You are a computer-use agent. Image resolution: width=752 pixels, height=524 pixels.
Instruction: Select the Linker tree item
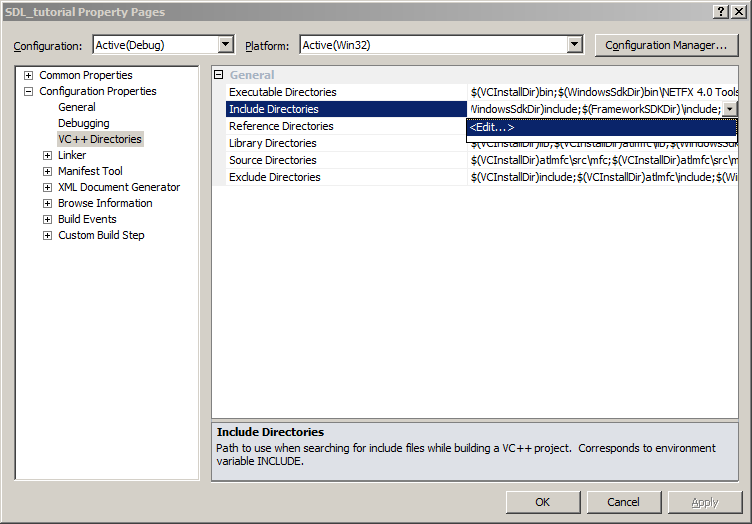[x=72, y=155]
